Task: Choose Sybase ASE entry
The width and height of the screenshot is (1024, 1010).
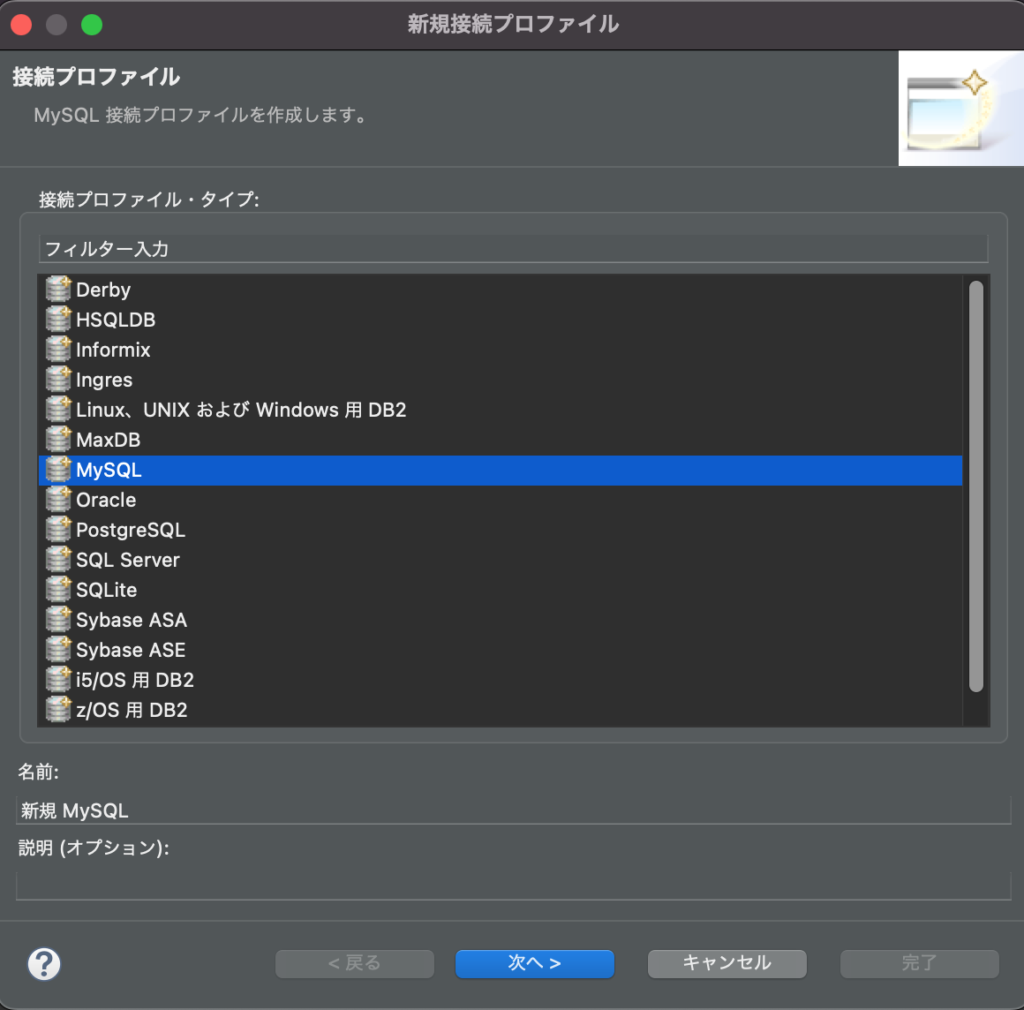Action: point(500,650)
